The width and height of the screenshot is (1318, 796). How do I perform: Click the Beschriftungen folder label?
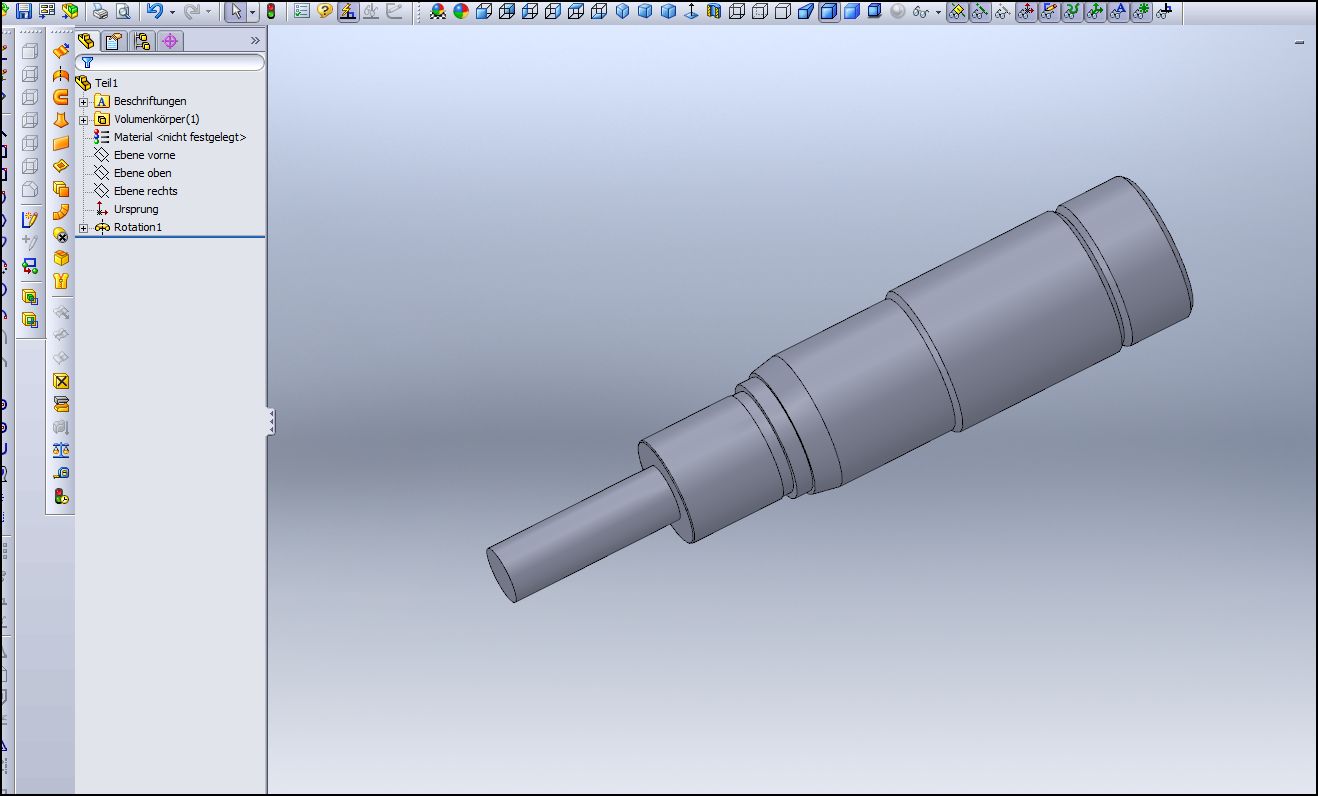[150, 101]
